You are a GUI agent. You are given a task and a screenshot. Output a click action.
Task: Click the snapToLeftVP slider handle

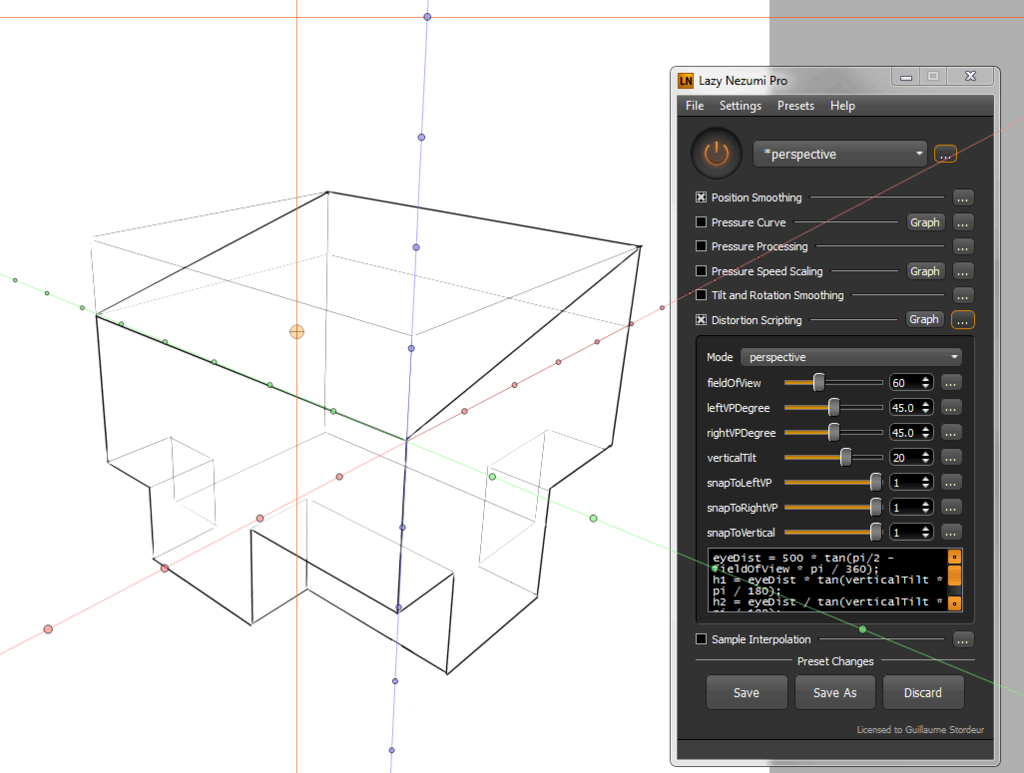876,482
